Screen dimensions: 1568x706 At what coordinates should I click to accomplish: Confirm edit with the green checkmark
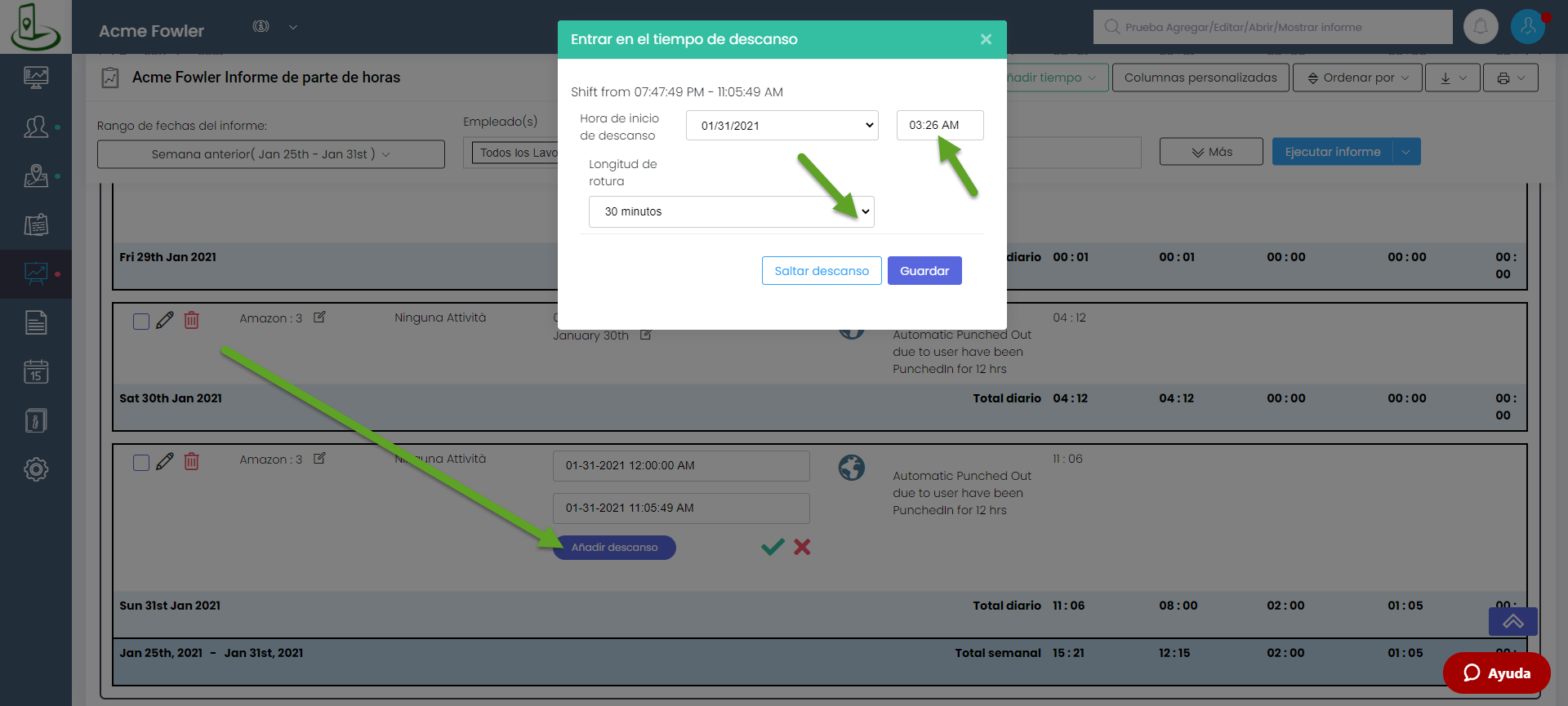click(x=772, y=547)
